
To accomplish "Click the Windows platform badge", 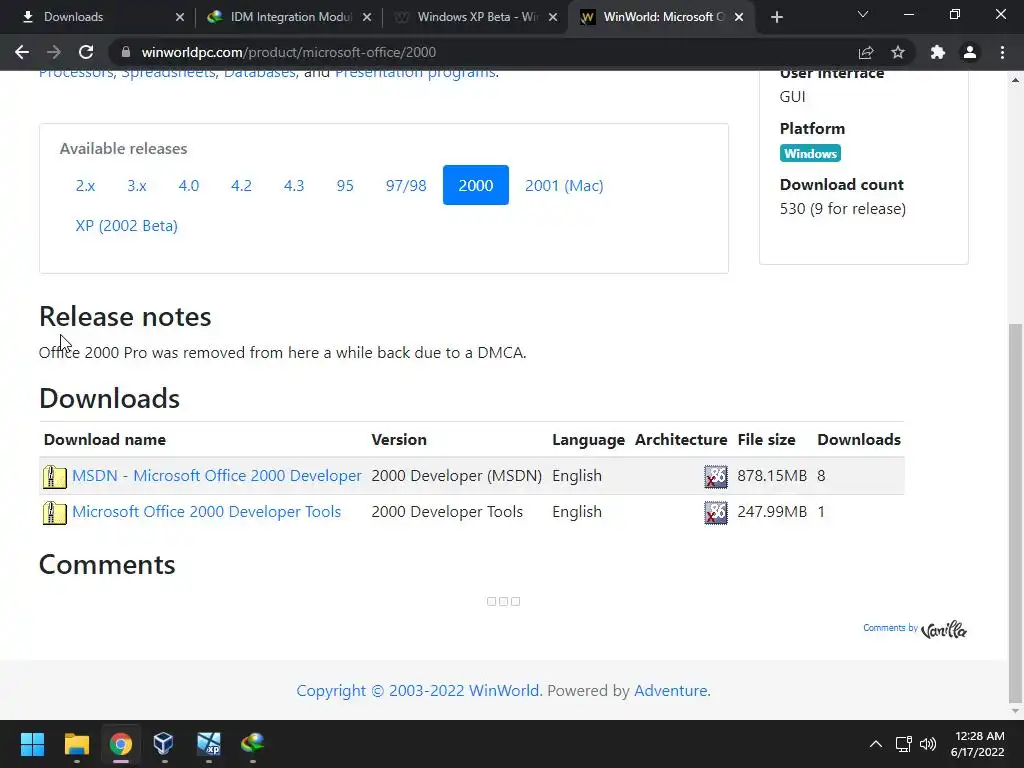I will pos(810,153).
